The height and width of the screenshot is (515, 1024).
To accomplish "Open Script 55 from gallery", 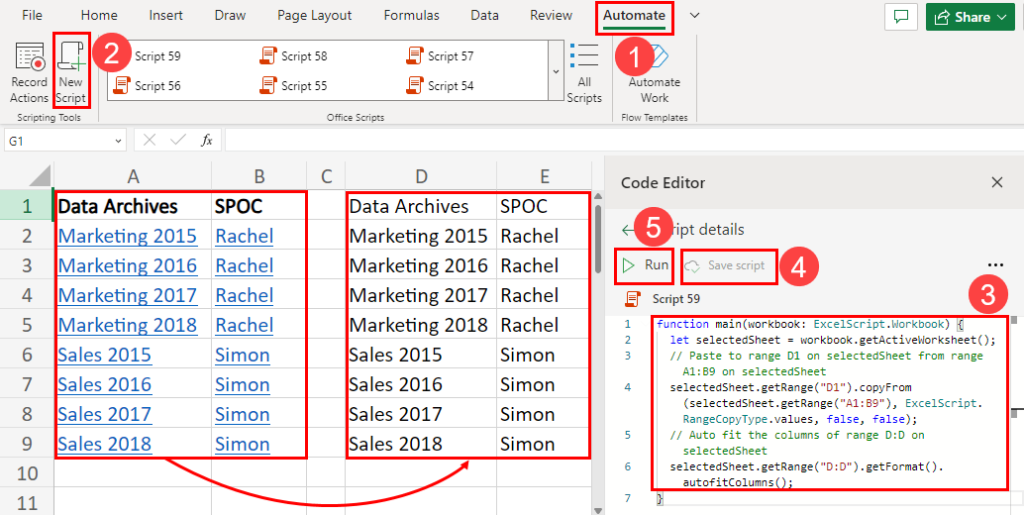I will 294,86.
